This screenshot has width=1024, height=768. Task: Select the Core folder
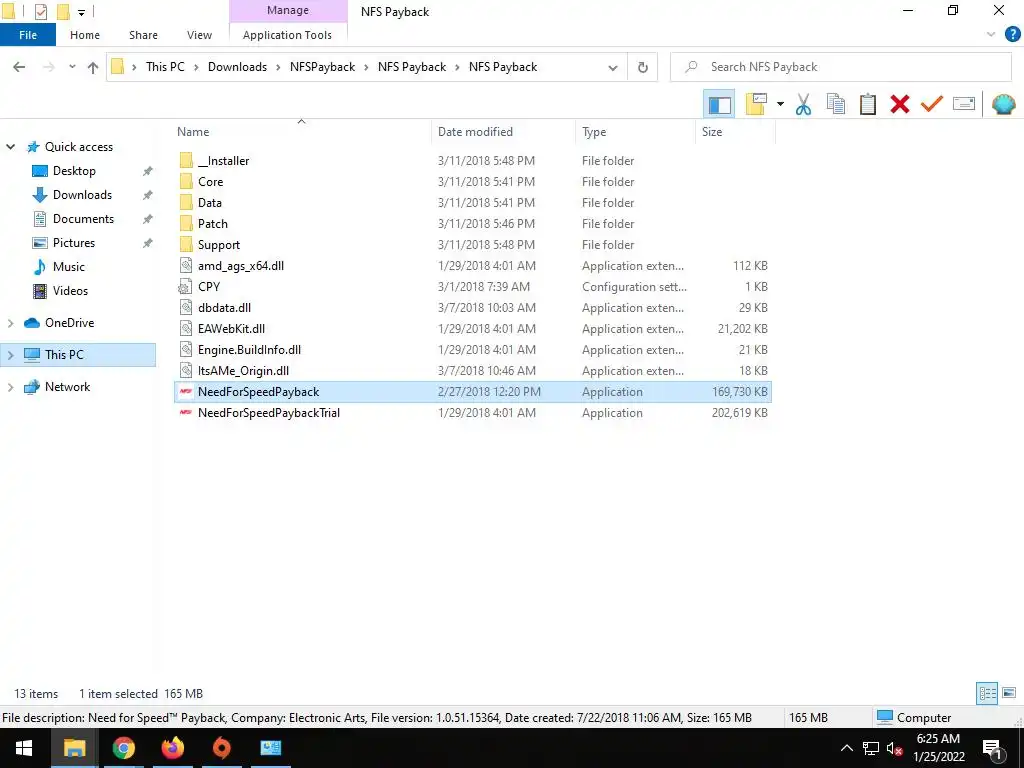point(210,182)
